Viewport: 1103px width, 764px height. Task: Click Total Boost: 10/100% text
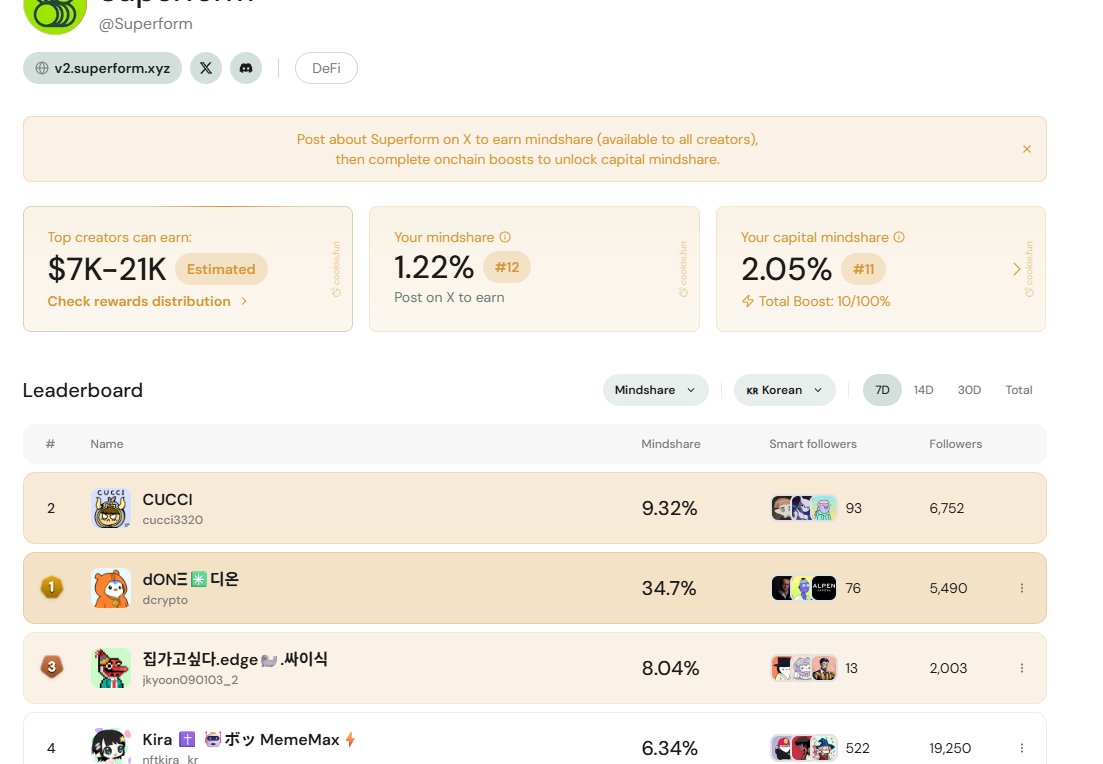click(824, 301)
